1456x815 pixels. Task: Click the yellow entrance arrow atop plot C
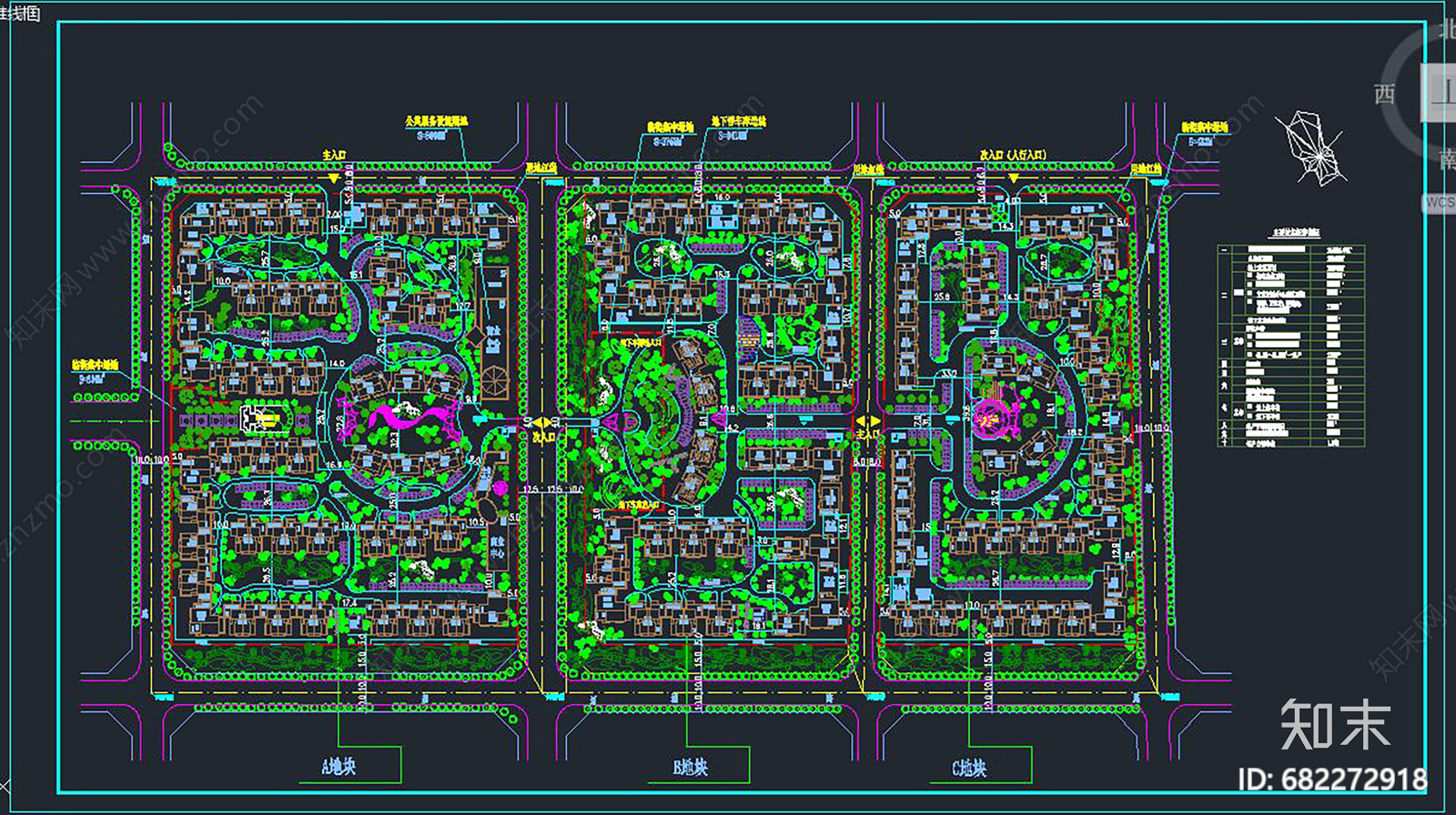coord(1013,177)
